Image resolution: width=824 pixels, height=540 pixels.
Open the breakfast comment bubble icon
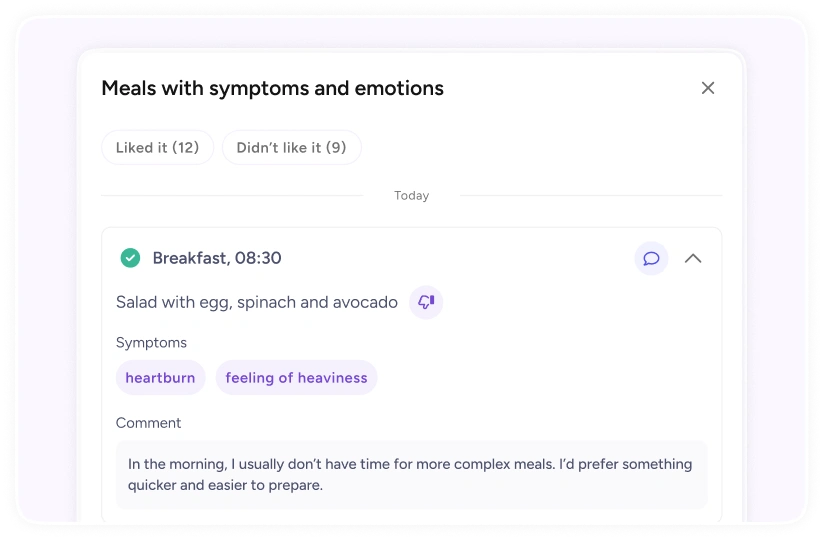651,258
